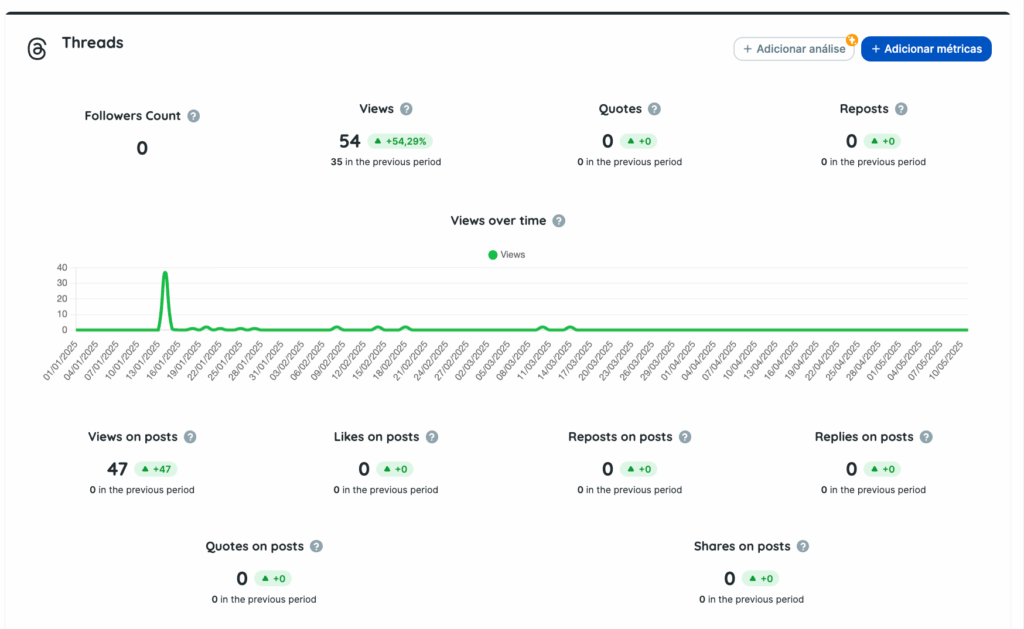
Task: Click the views peak on the chart line
Action: point(165,273)
